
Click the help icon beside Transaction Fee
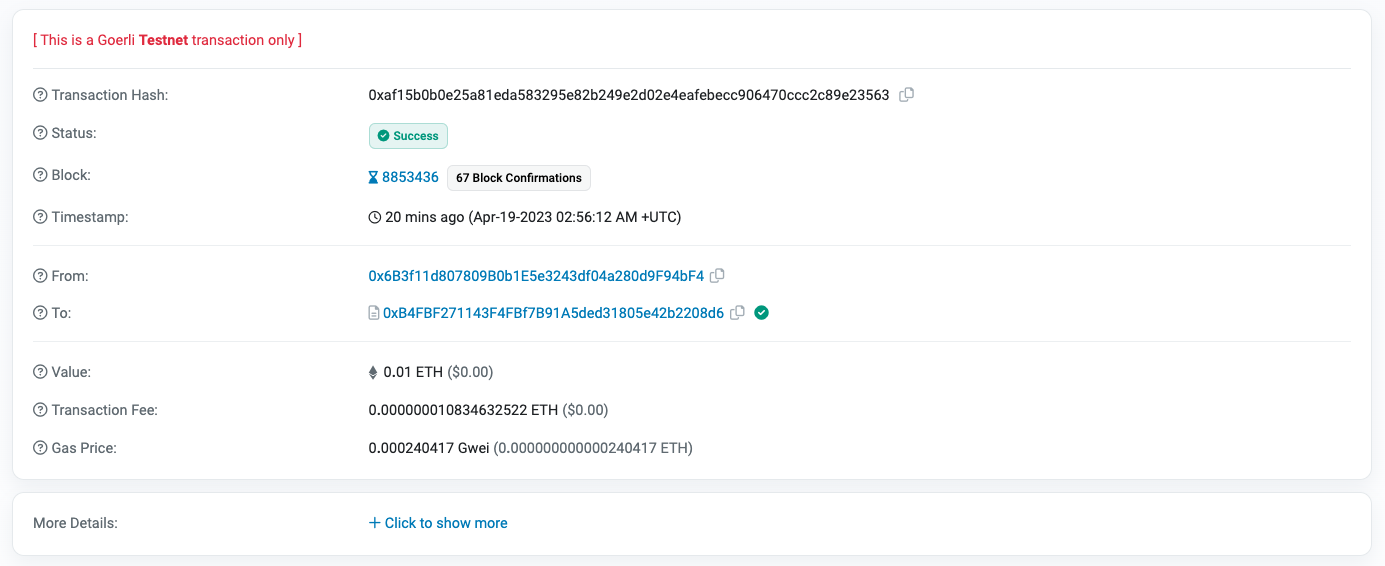pos(40,410)
